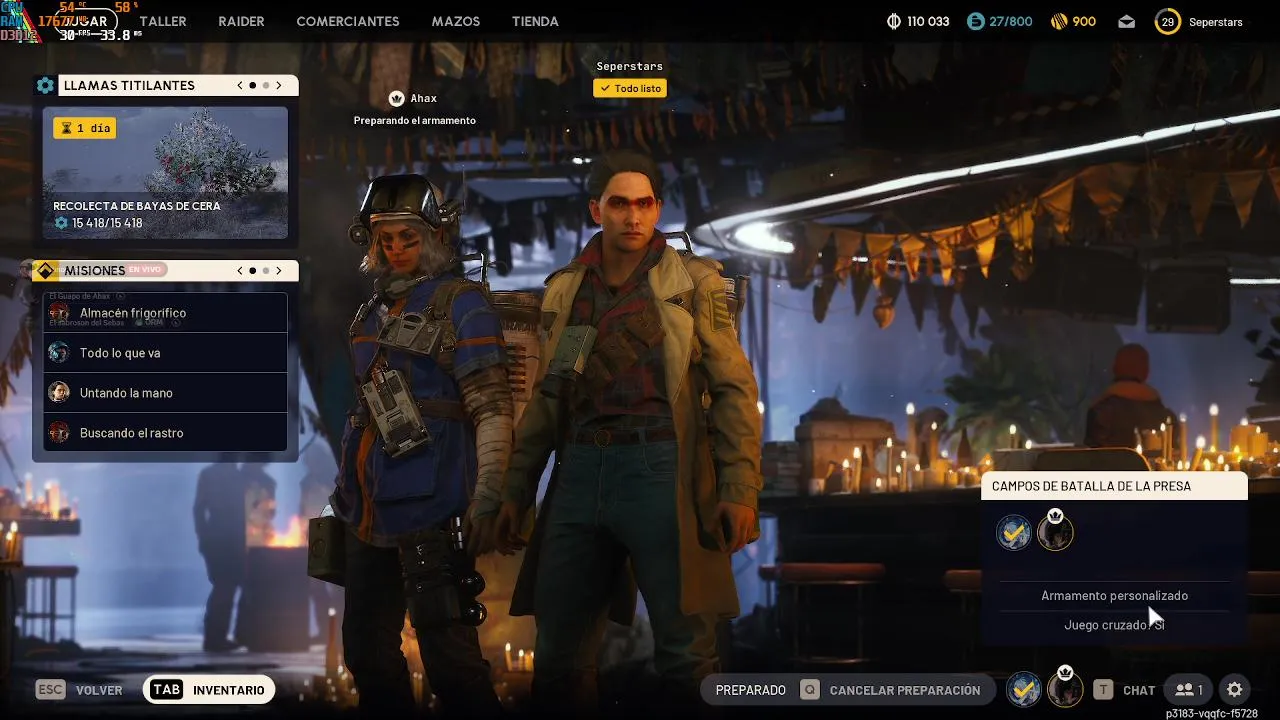The width and height of the screenshot is (1280, 720).
Task: Go to next Misiones page arrow
Action: click(279, 271)
